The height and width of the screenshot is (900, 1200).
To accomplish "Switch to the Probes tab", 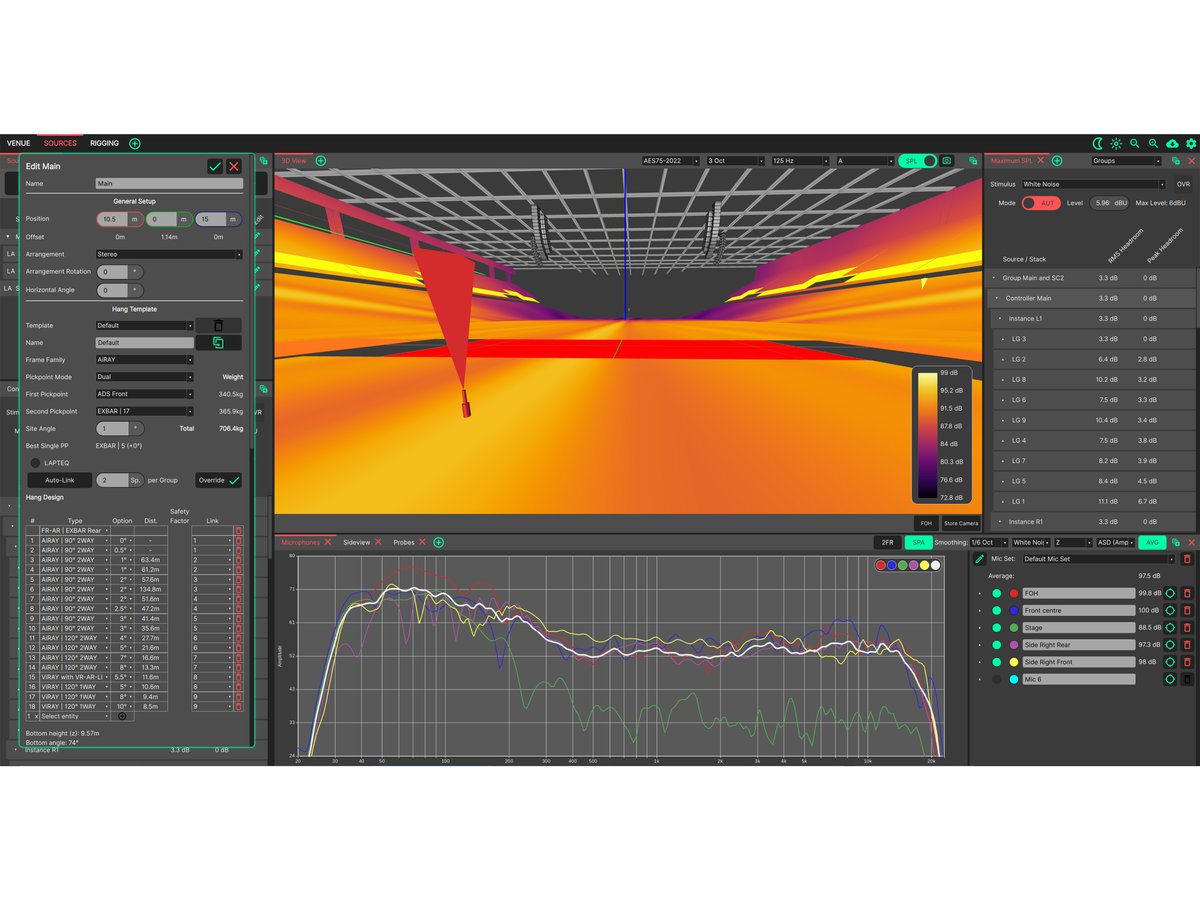I will (x=404, y=542).
